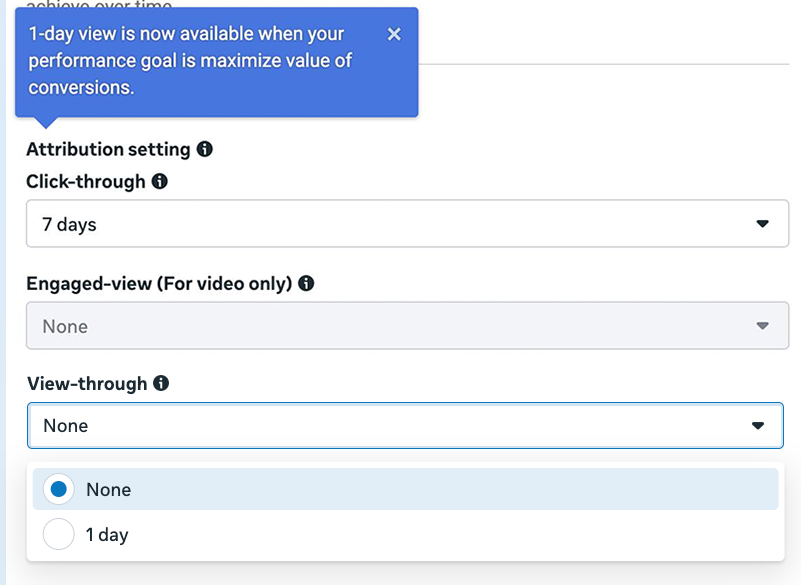Image resolution: width=801 pixels, height=585 pixels.
Task: Select the 1 day radio button
Action: click(59, 535)
